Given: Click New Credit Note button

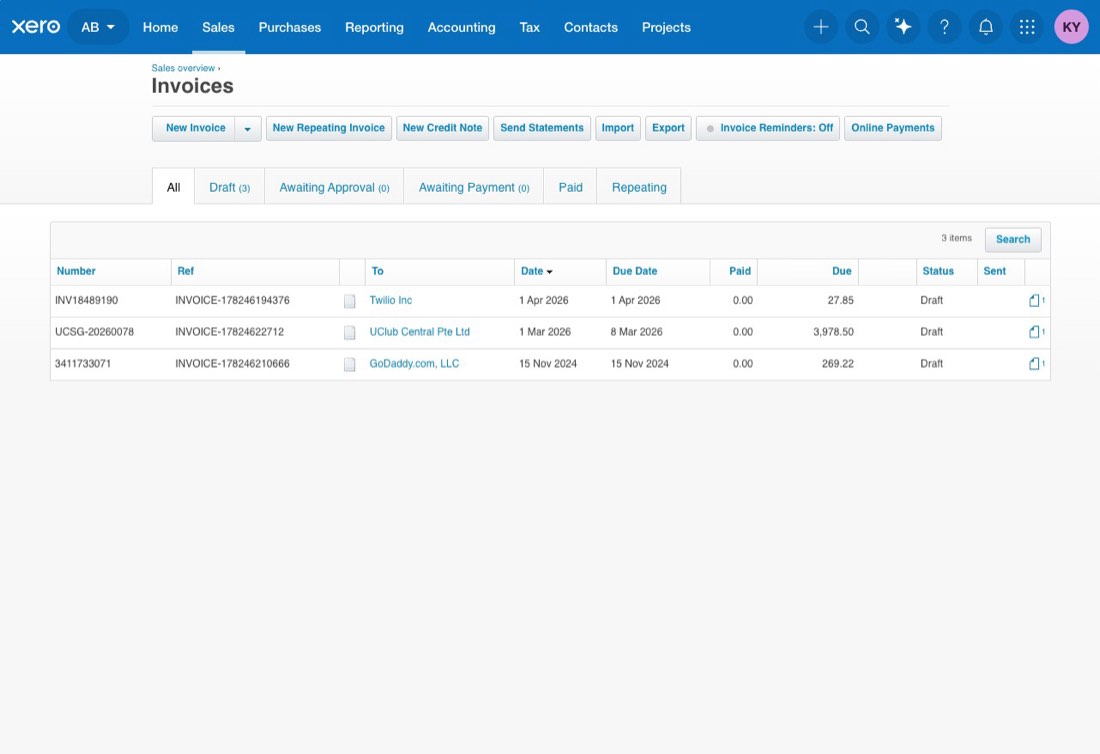Looking at the screenshot, I should pos(443,128).
